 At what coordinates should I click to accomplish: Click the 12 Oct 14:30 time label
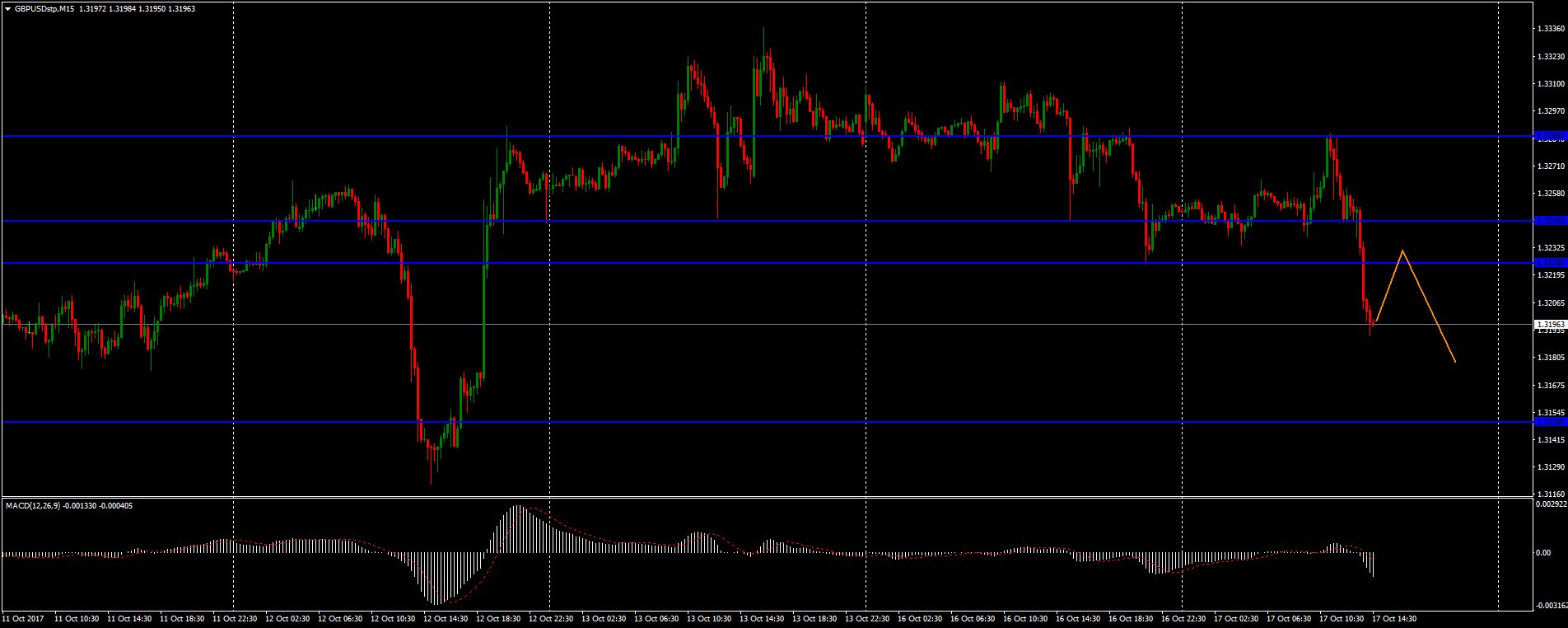point(445,617)
